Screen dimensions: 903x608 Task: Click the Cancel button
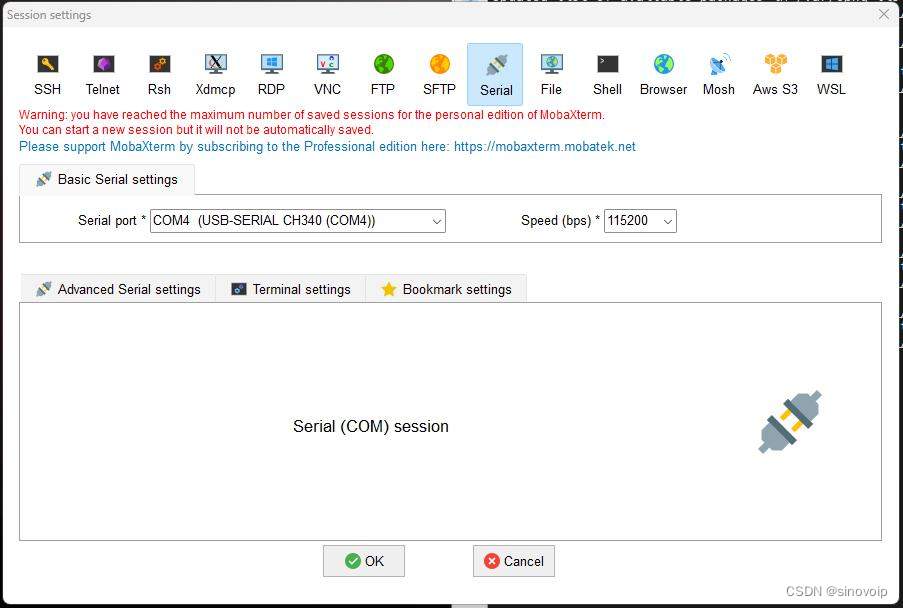pyautogui.click(x=514, y=561)
